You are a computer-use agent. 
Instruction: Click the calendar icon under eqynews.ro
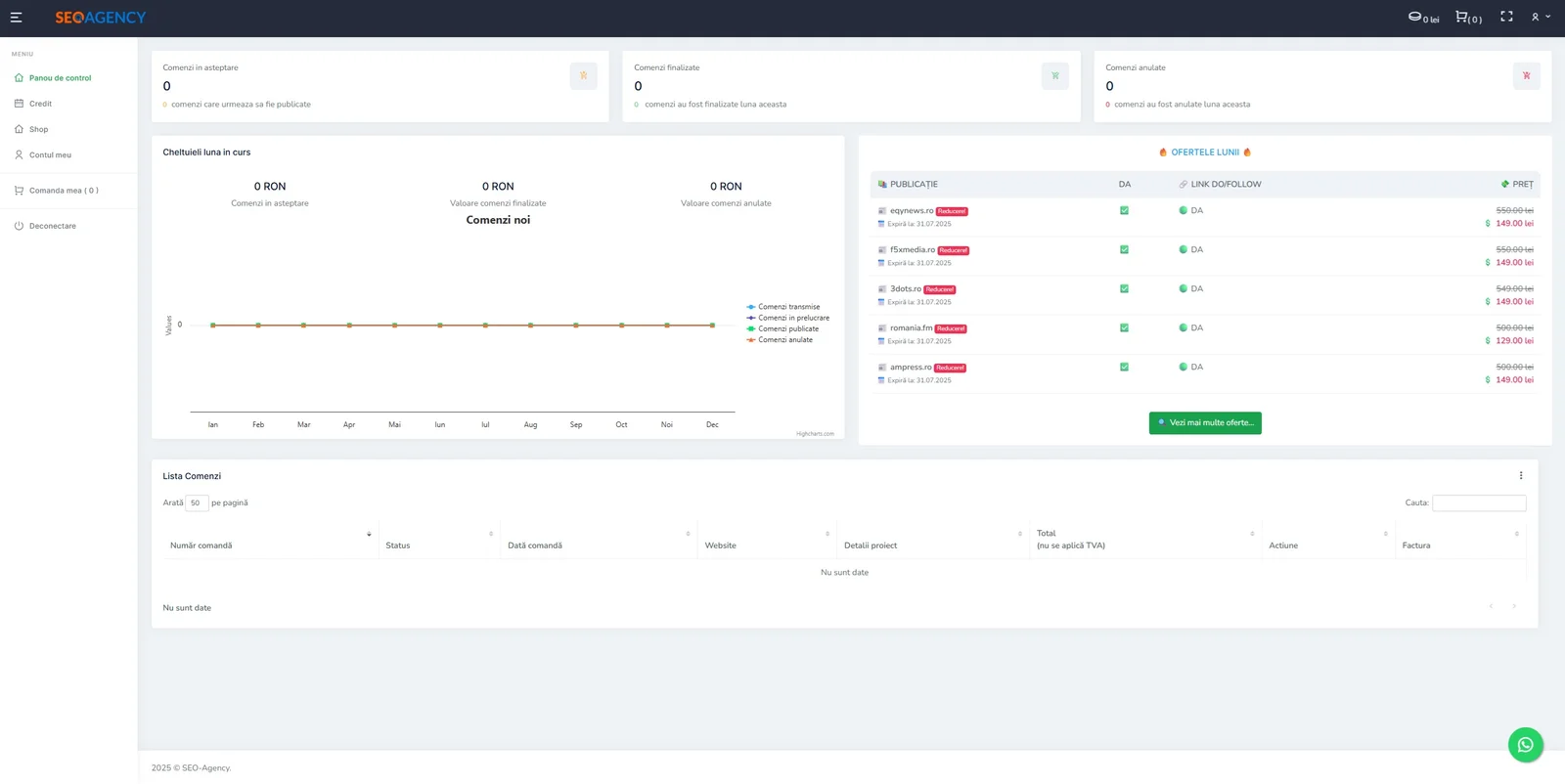click(x=881, y=224)
